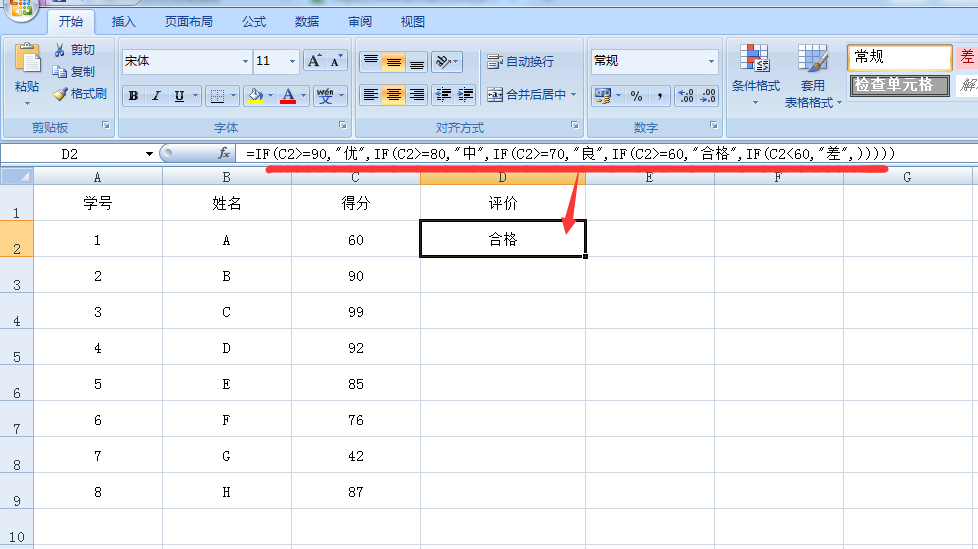Click the Cut (剪切) scissors icon
This screenshot has width=978, height=549.
[x=60, y=50]
